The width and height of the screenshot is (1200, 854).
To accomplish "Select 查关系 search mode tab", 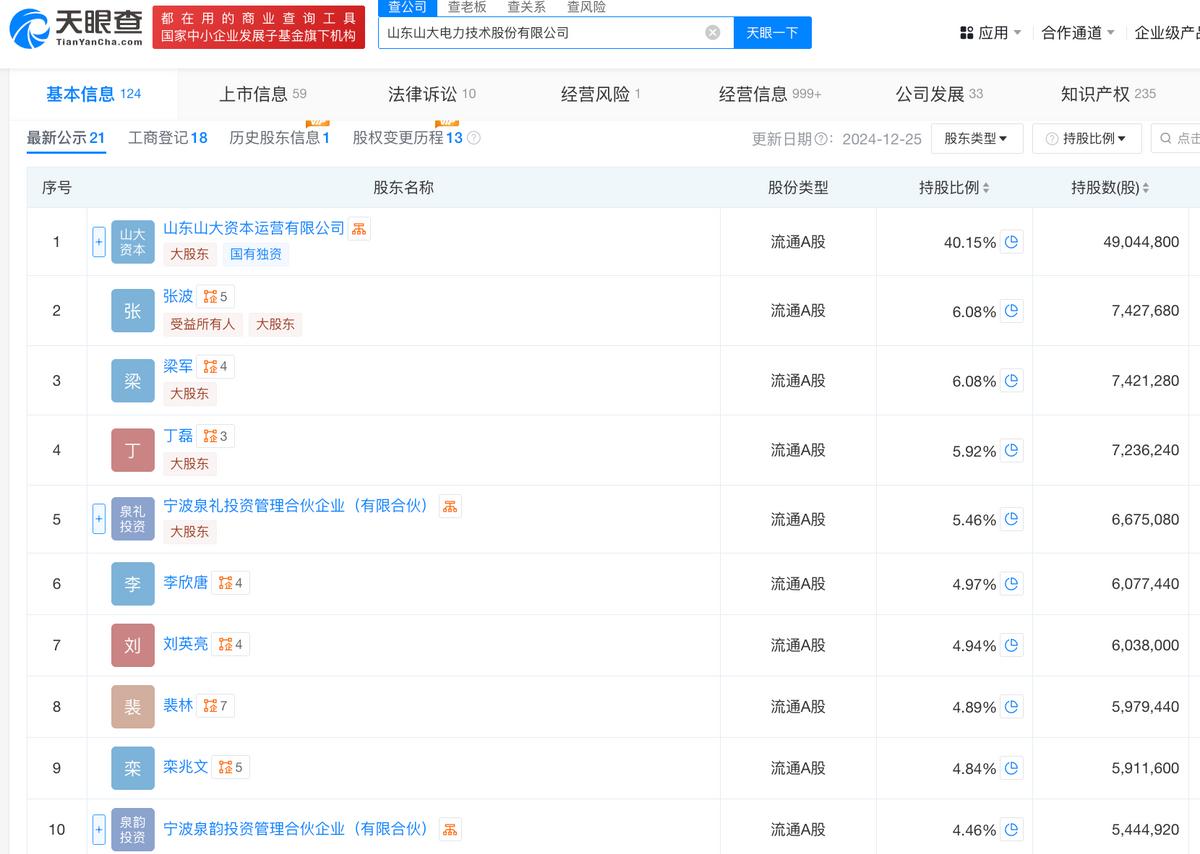I will click(x=526, y=7).
